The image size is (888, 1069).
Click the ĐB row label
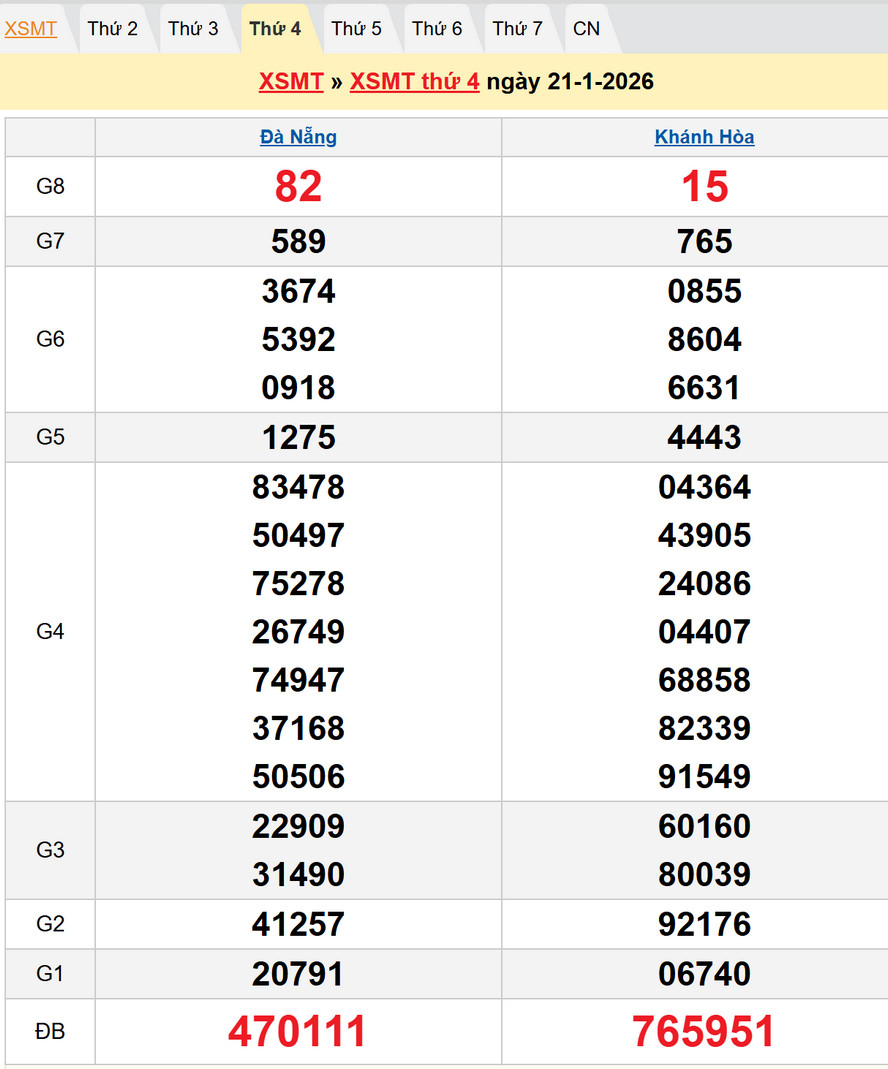(50, 1031)
